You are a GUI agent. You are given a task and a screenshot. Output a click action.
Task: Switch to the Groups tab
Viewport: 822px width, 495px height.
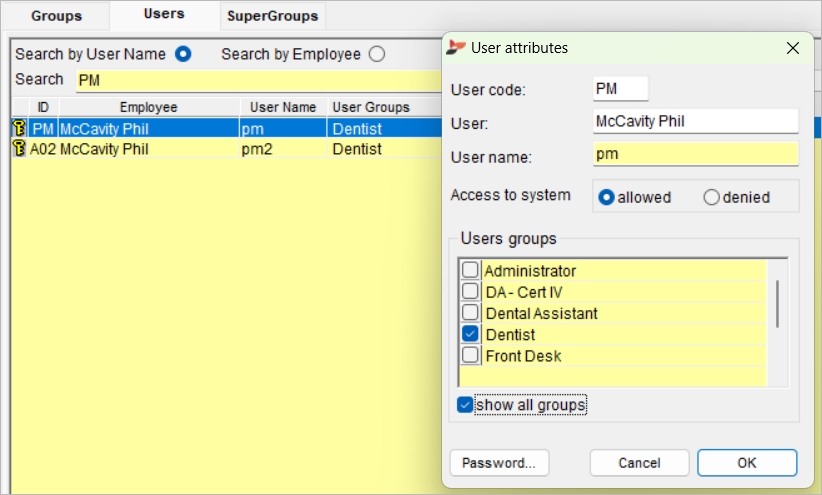pos(56,16)
